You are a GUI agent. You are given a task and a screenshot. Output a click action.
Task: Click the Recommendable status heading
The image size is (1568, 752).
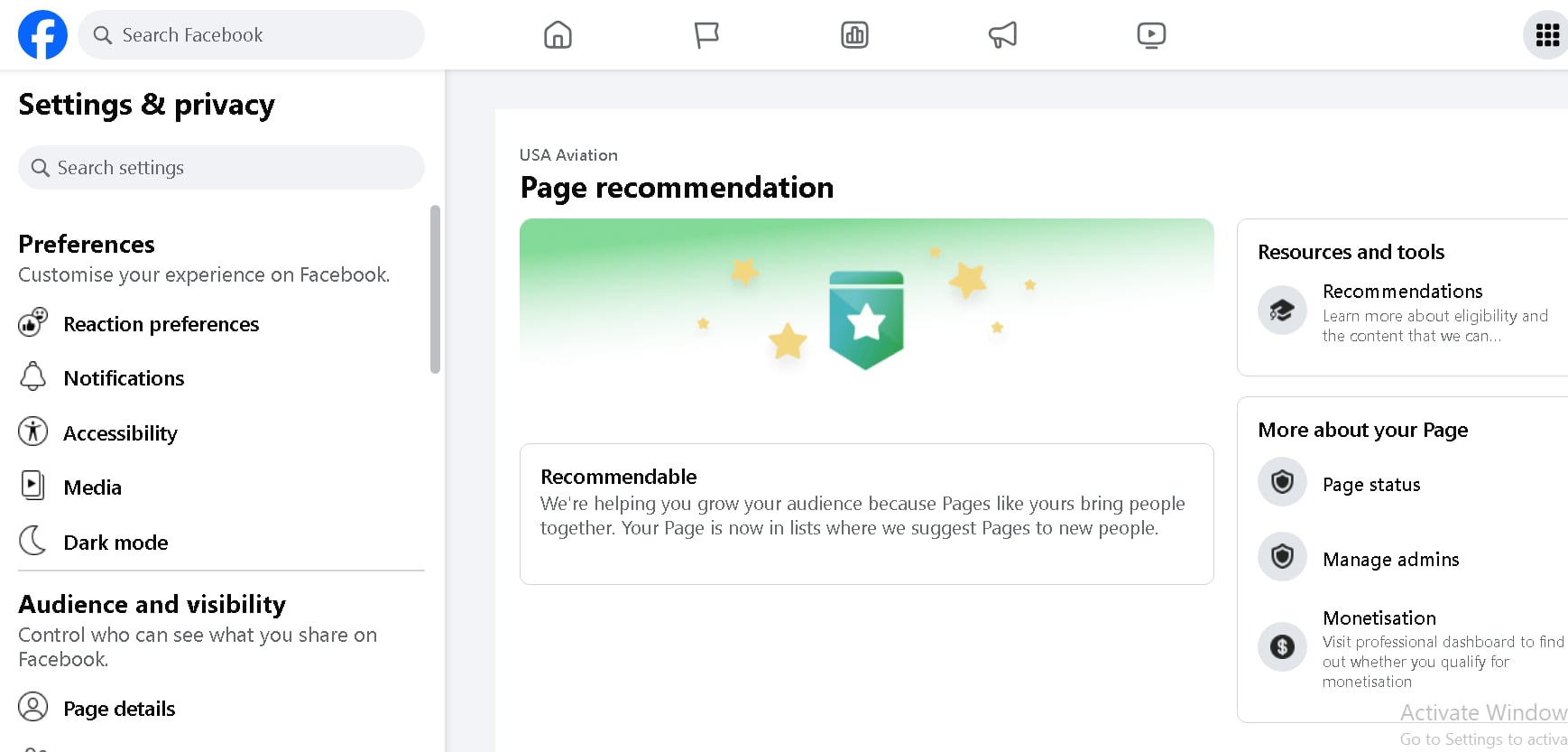coord(619,477)
